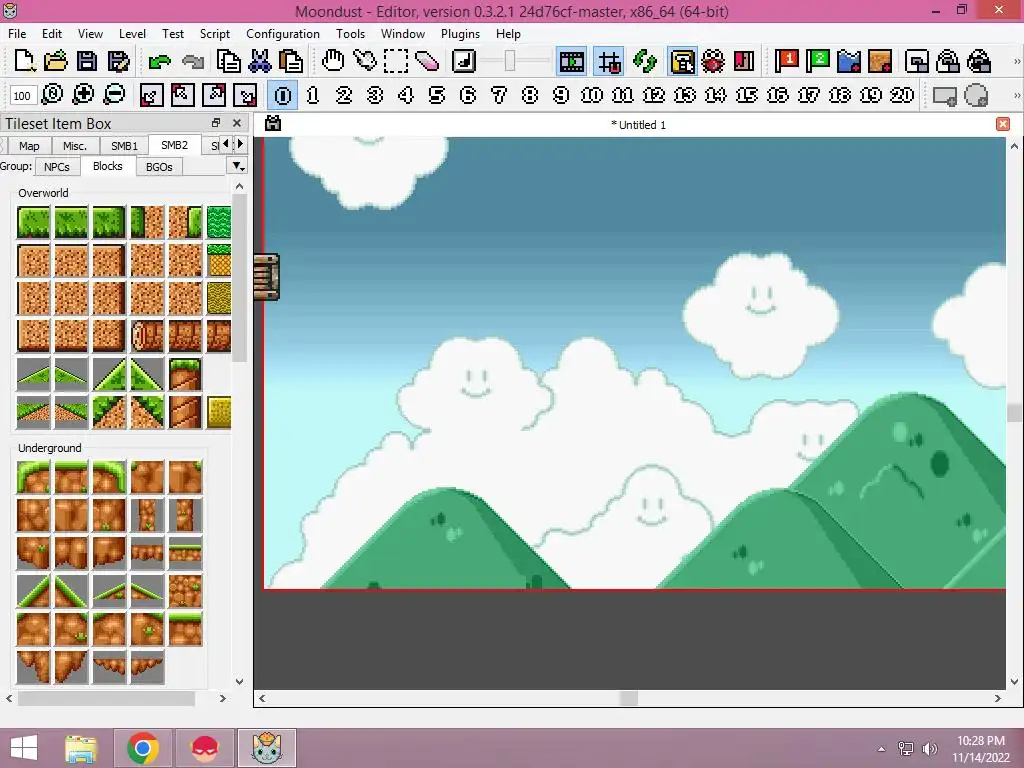The width and height of the screenshot is (1024, 768).
Task: Switch to section 0 button
Action: [283, 95]
